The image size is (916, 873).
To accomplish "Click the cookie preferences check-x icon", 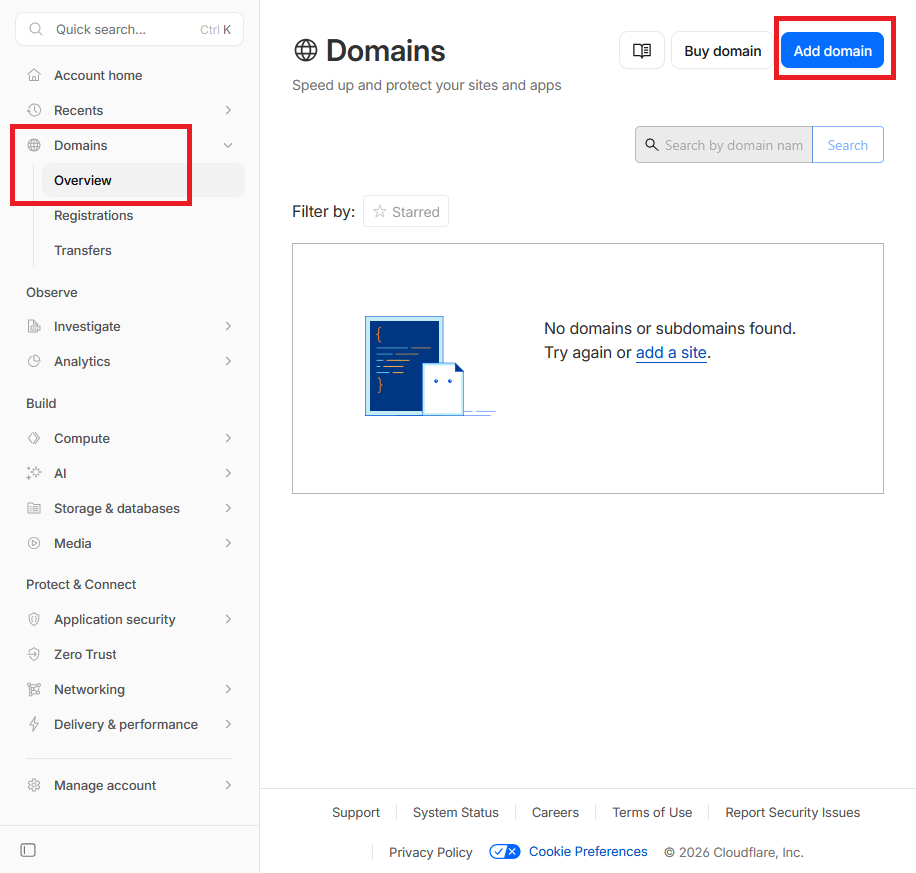I will click(x=505, y=852).
